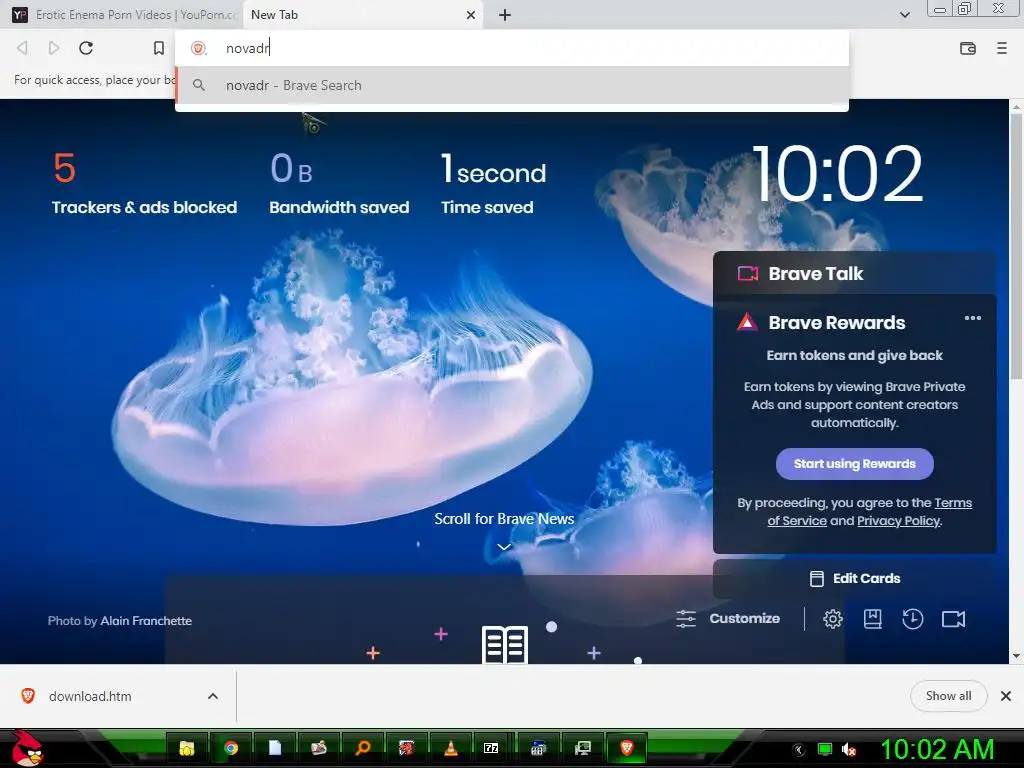
Task: Open the magnifier search taskbar icon
Action: 362,748
